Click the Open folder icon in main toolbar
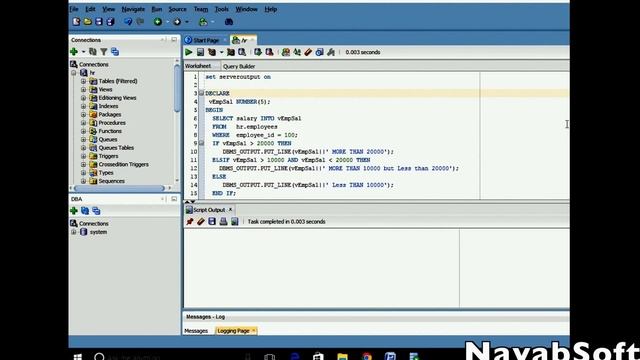This screenshot has height=360, width=640. pyautogui.click(x=87, y=22)
